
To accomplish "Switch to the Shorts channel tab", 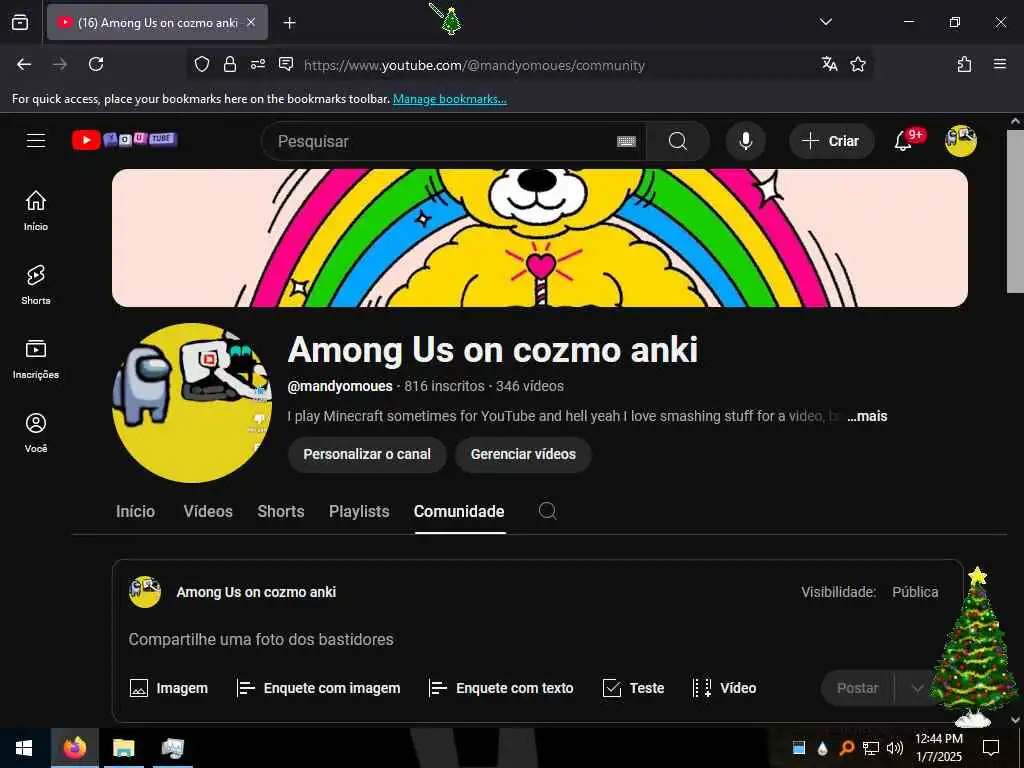I will click(x=281, y=511).
